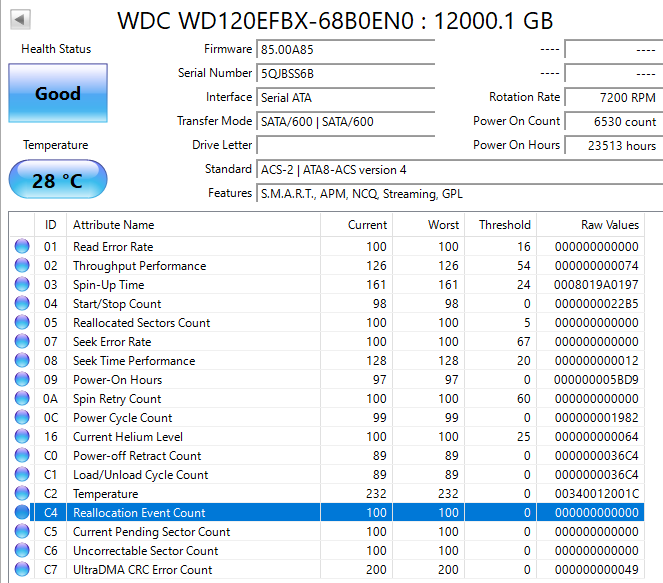Click the Power On Count field 6530 count
This screenshot has height=583, width=663.
click(x=614, y=122)
